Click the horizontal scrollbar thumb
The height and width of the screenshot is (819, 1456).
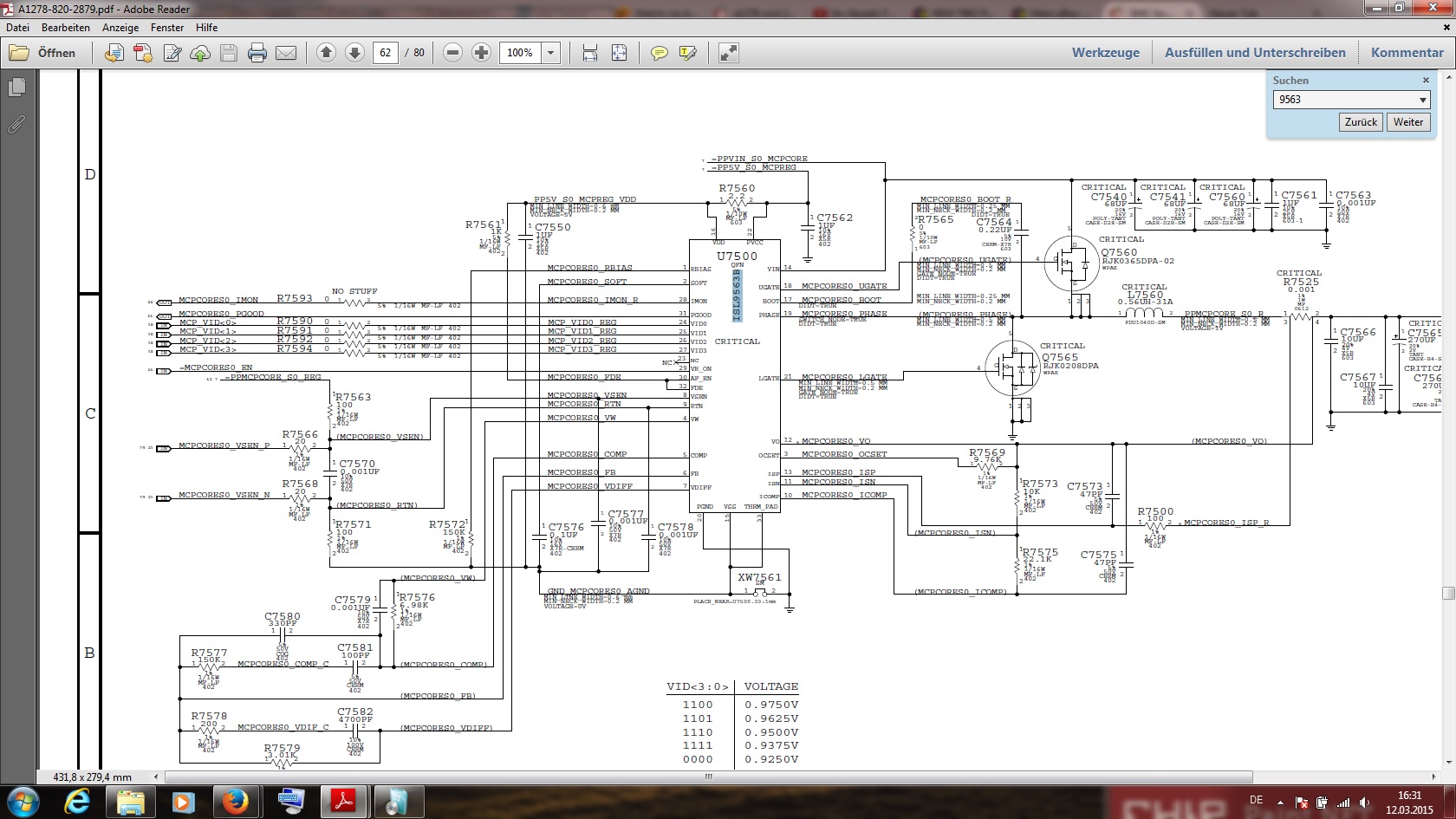(x=709, y=777)
